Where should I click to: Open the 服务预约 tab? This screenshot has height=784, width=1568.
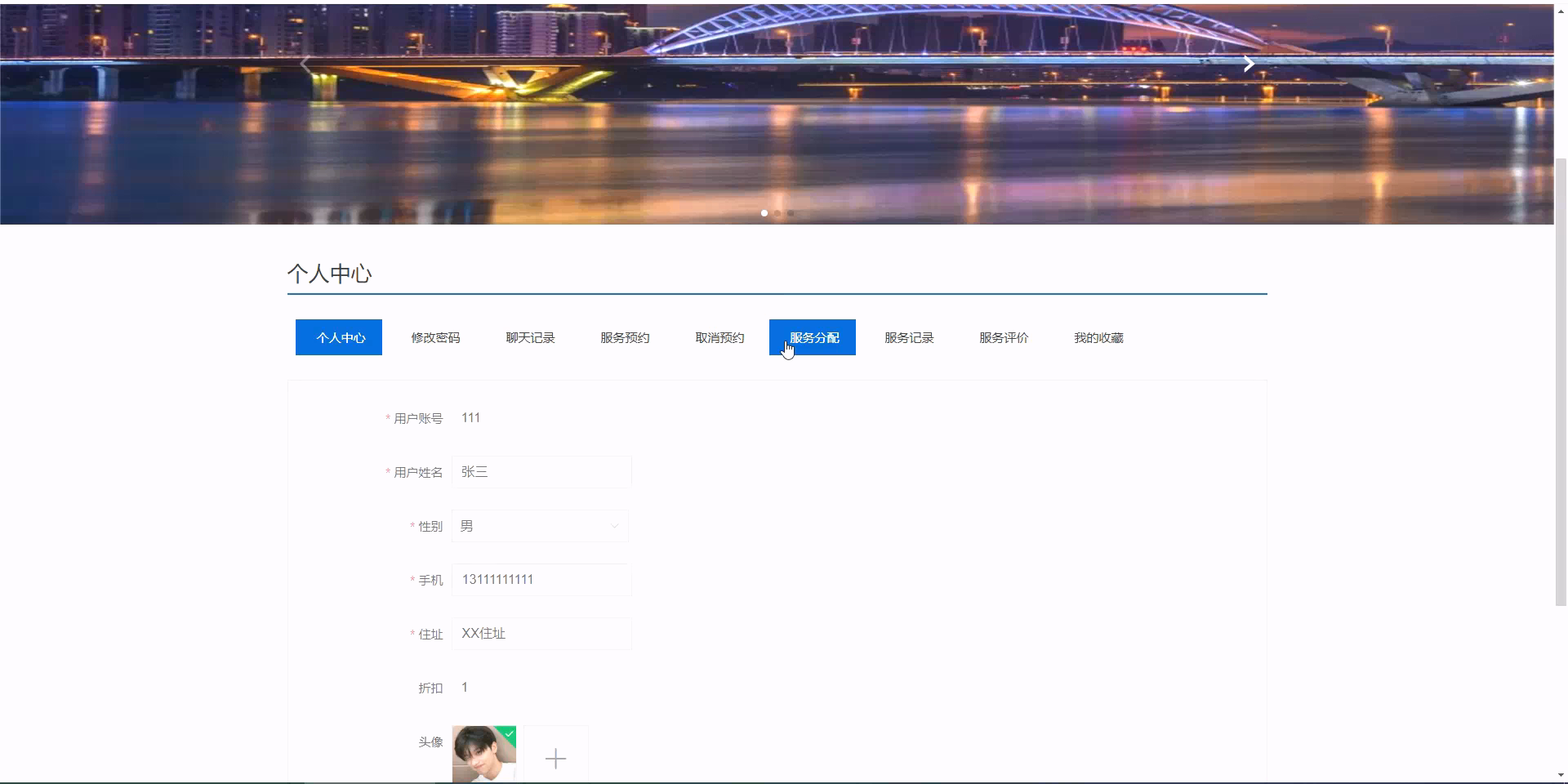[x=625, y=337]
